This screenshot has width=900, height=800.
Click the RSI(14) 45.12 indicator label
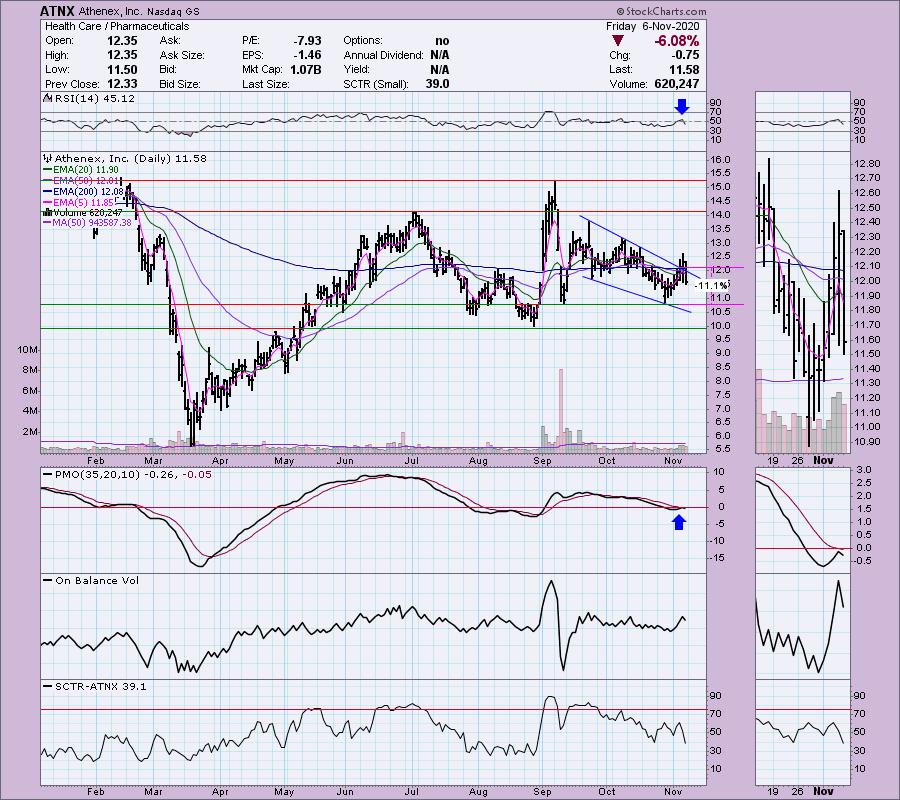point(95,98)
